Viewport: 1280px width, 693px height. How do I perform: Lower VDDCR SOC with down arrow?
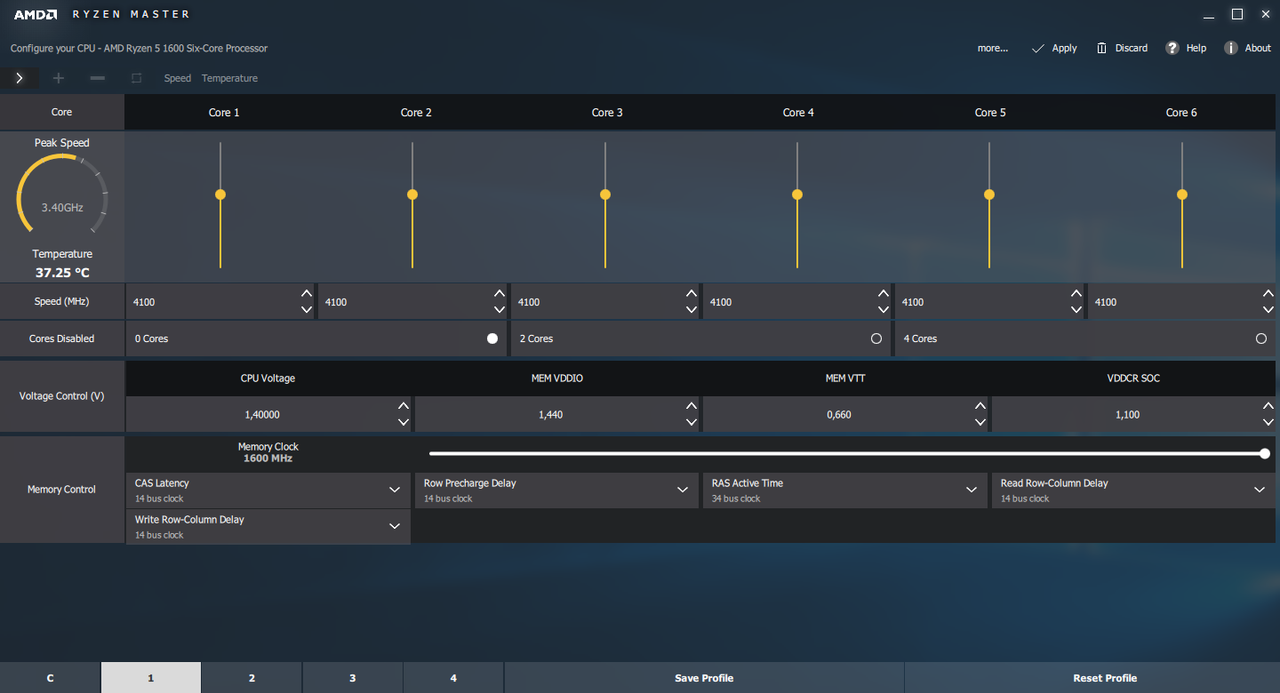point(1268,422)
